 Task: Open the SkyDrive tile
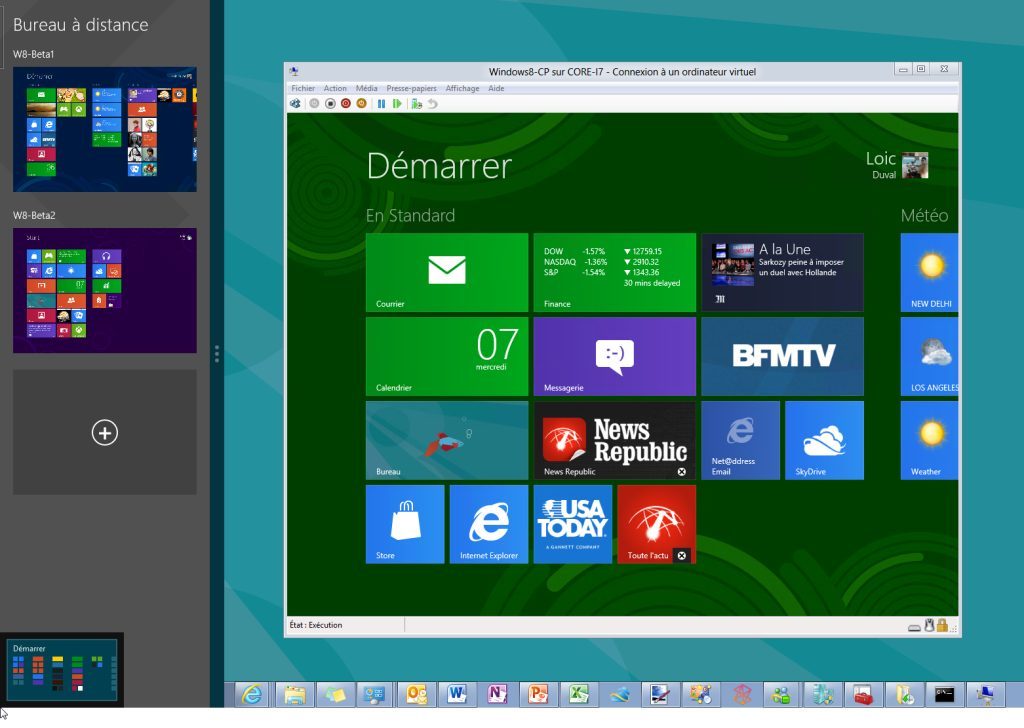[x=824, y=440]
